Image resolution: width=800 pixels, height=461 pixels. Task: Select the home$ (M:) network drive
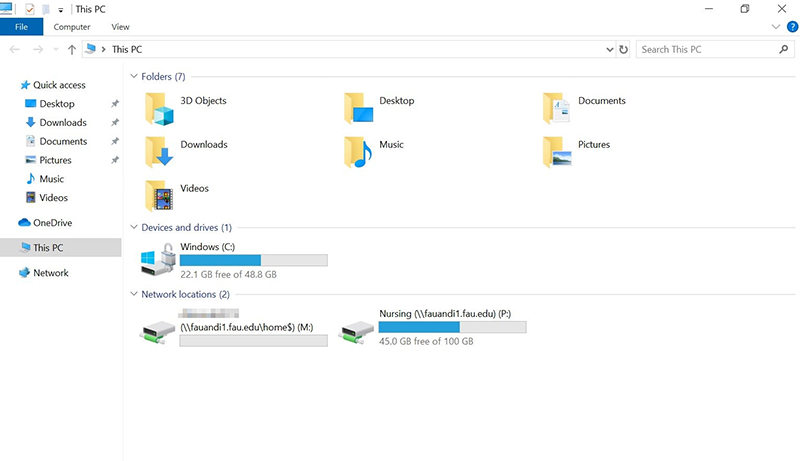pyautogui.click(x=159, y=329)
